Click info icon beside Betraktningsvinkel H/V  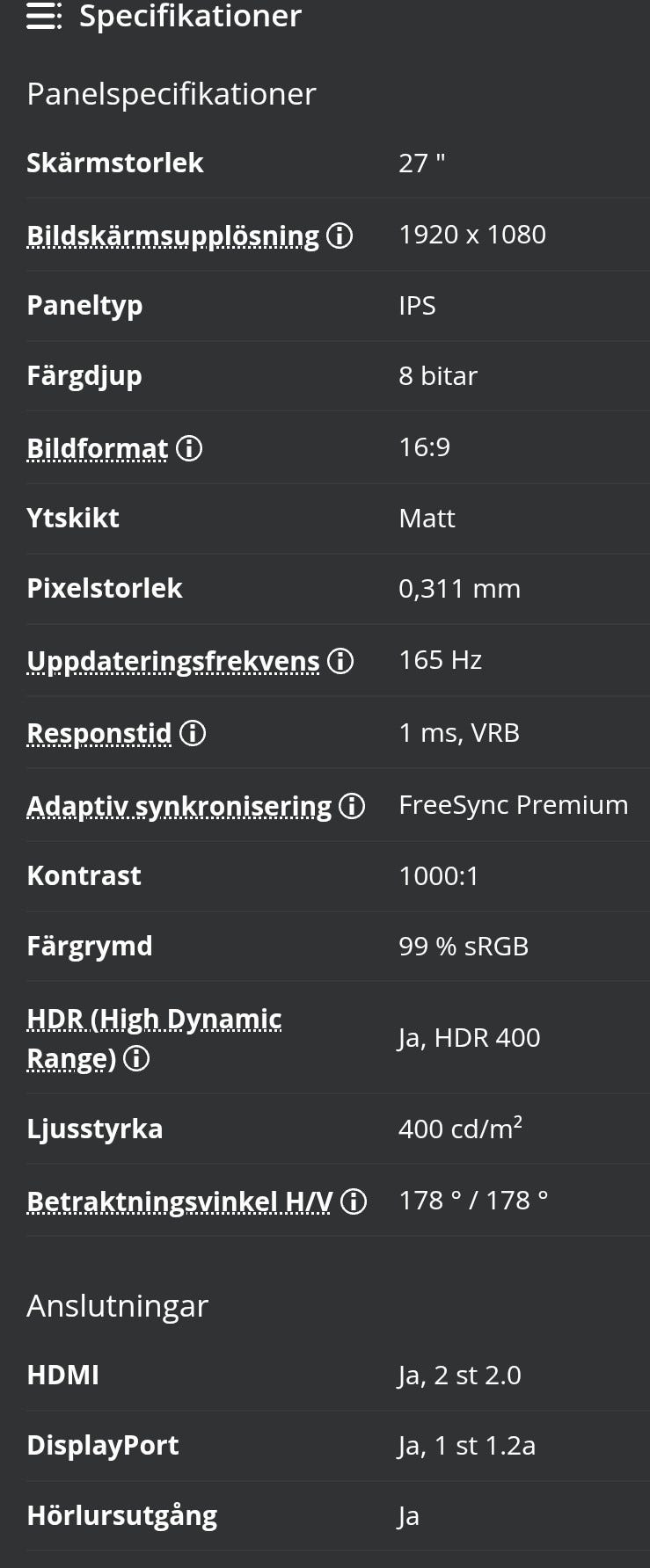[x=354, y=1201]
